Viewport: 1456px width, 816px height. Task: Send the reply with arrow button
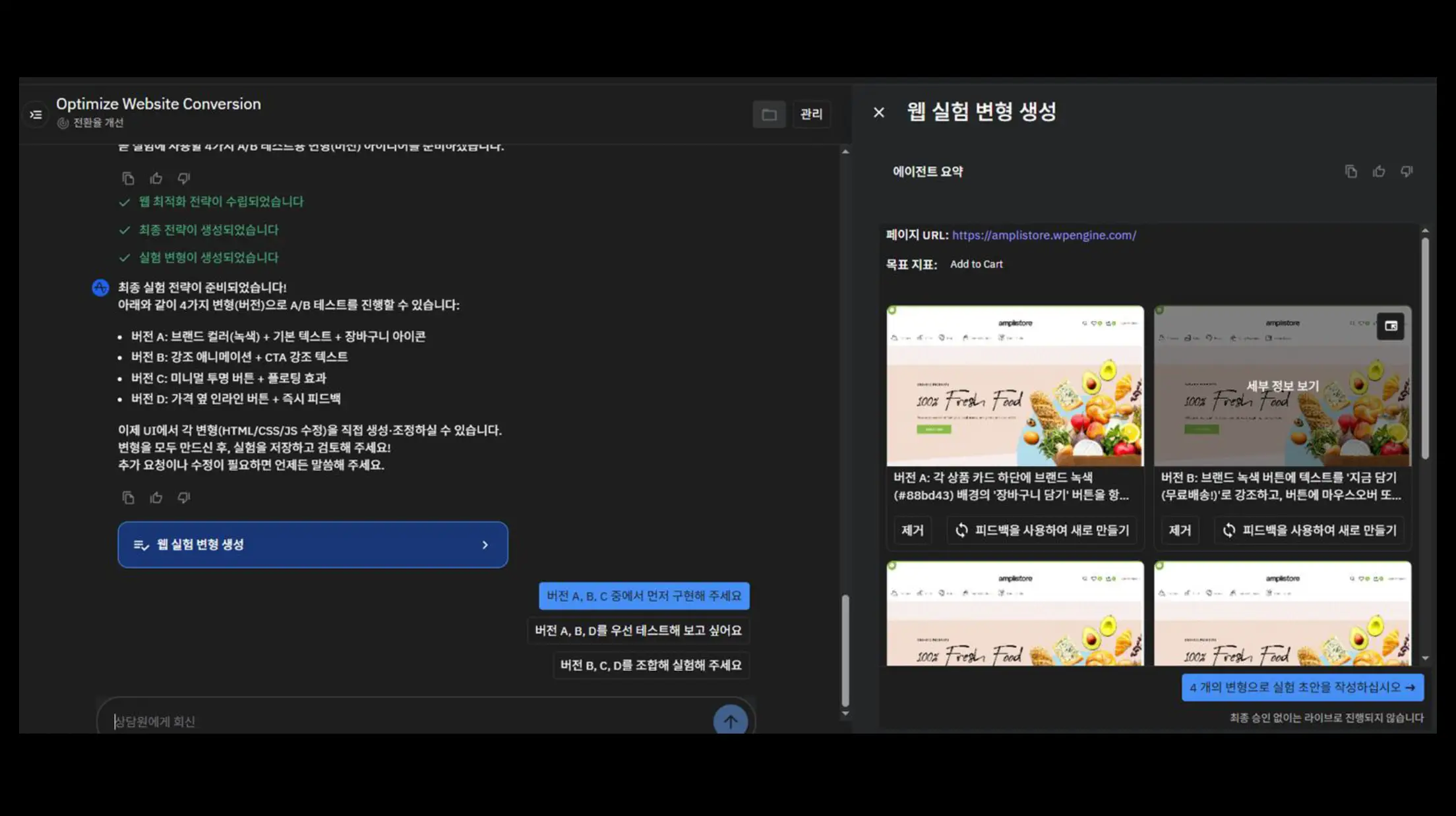click(730, 721)
